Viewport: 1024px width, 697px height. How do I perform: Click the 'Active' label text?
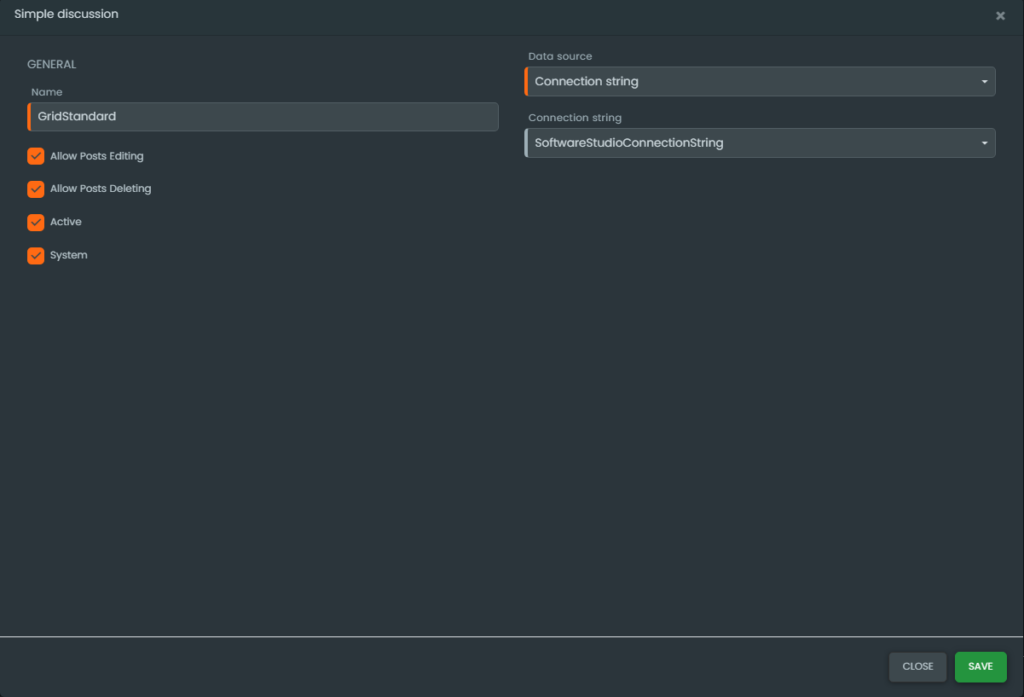click(x=66, y=222)
